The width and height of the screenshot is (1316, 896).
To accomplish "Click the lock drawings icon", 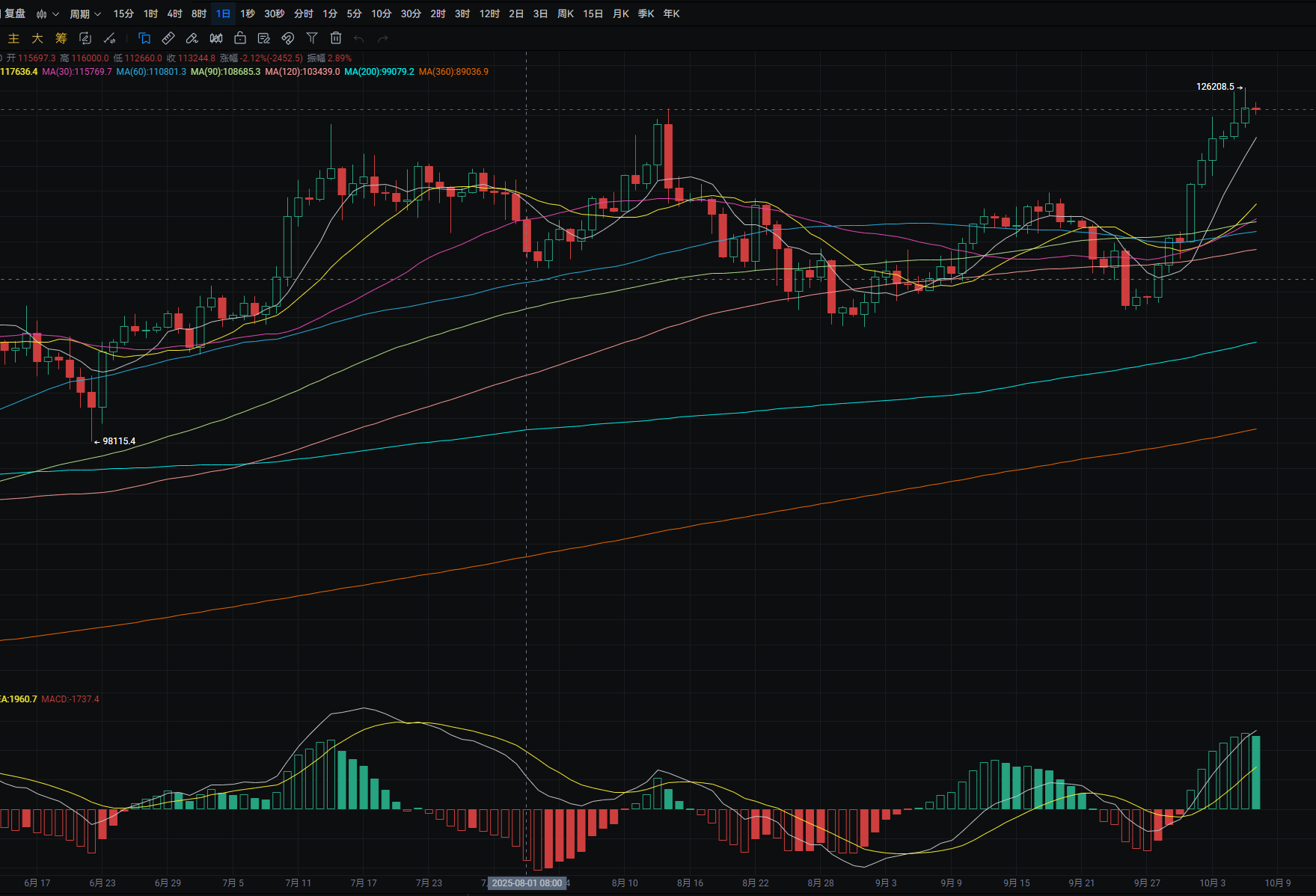I will pos(240,38).
